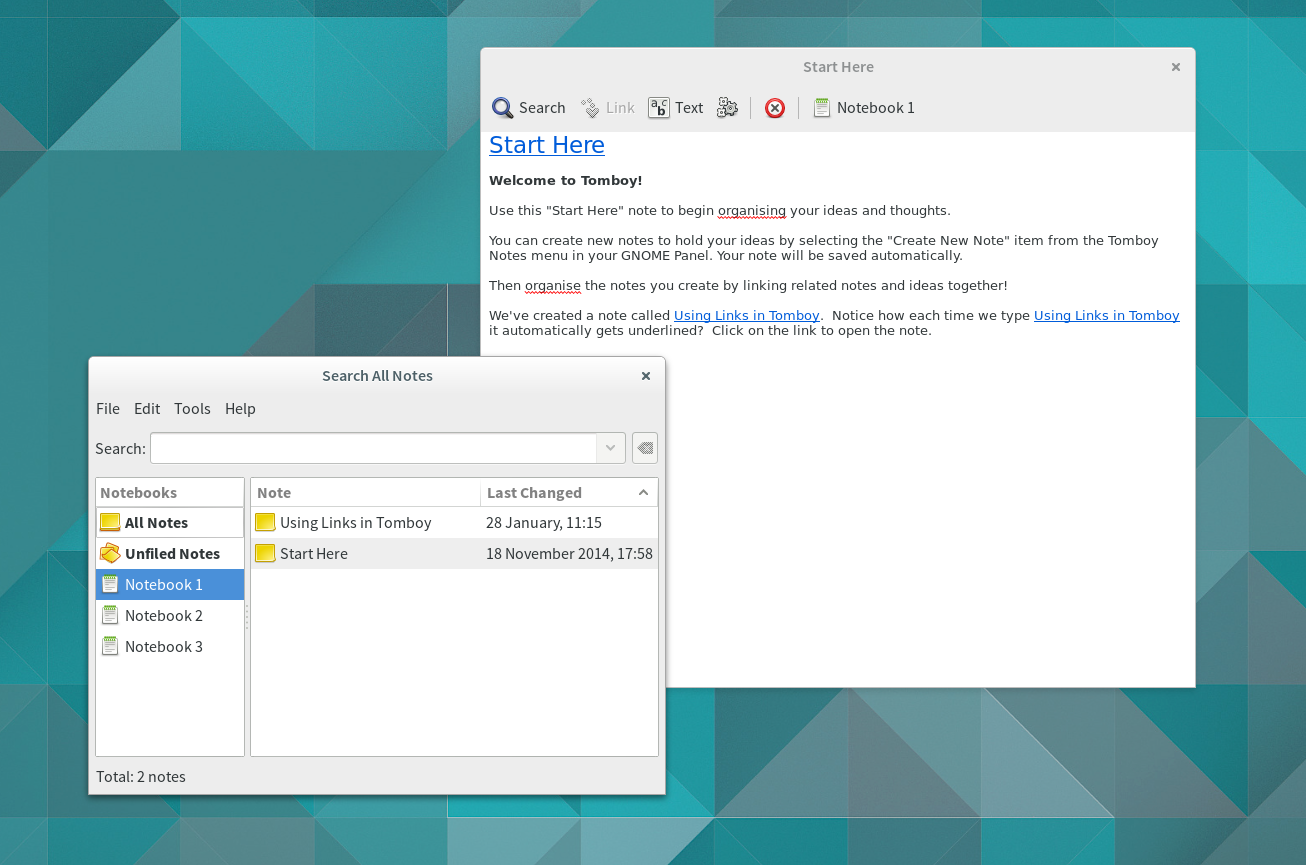
Task: Click the Total: 2 notes status text
Action: (x=141, y=776)
